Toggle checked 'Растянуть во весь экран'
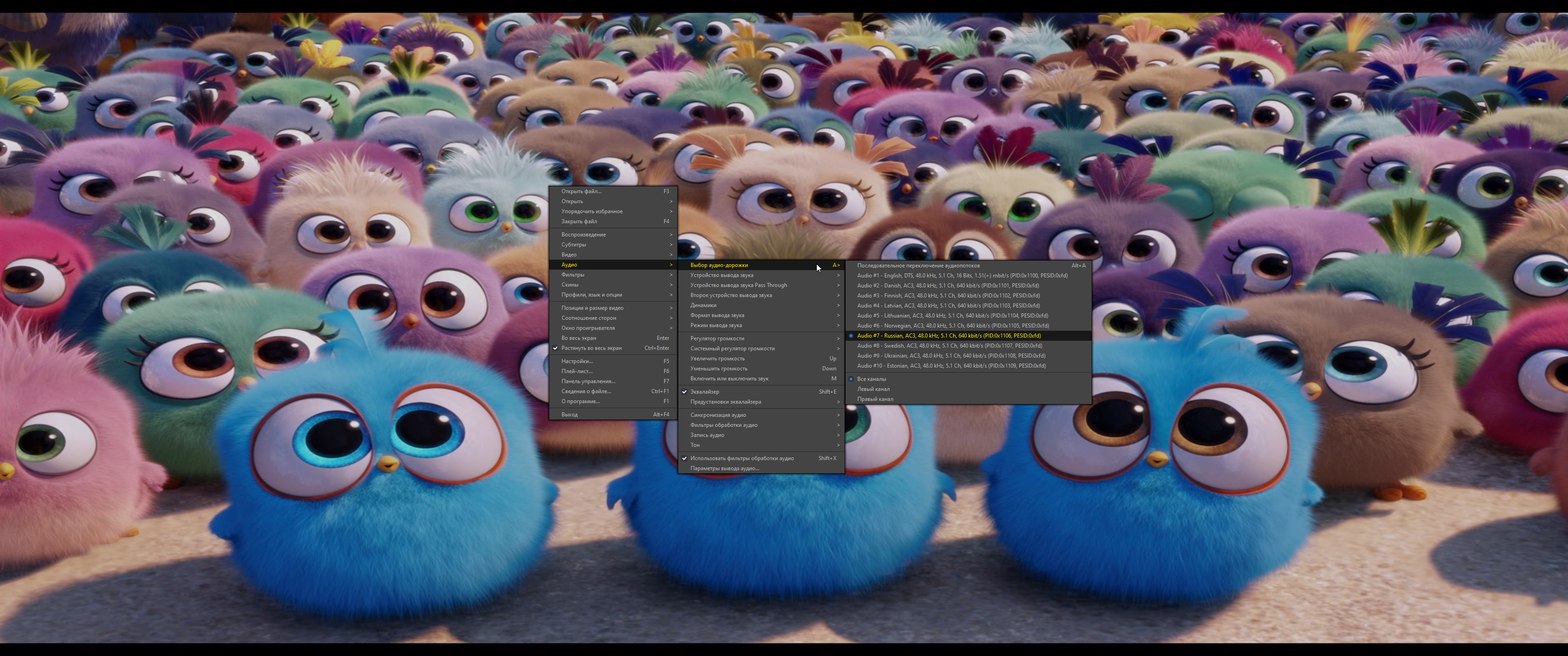 tap(614, 348)
